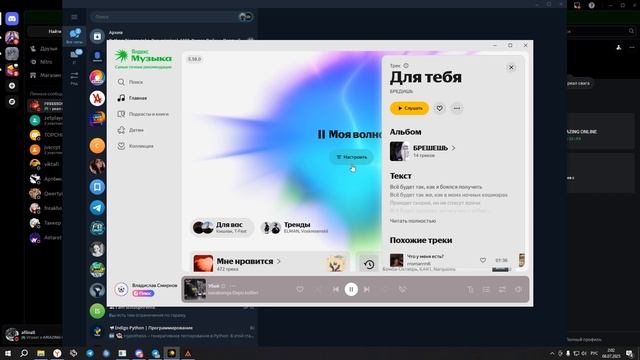This screenshot has height=360, width=640.
Task: Open Discord home icon
Action: 12,19
